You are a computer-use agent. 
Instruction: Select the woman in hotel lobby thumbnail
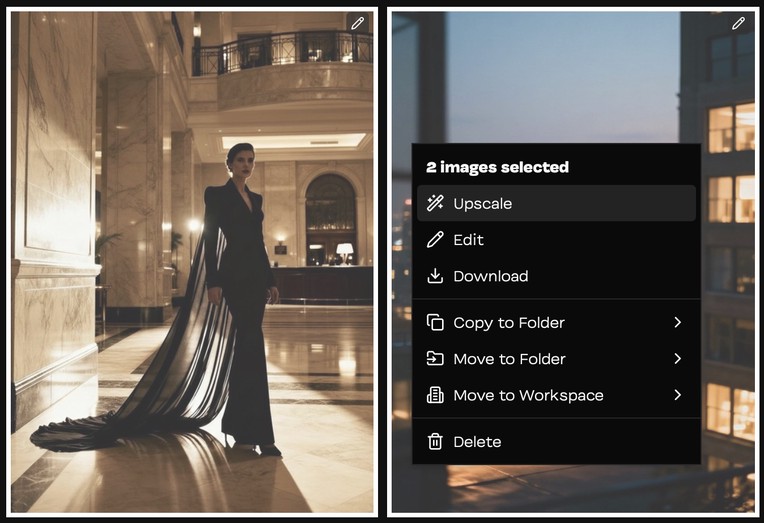click(192, 262)
